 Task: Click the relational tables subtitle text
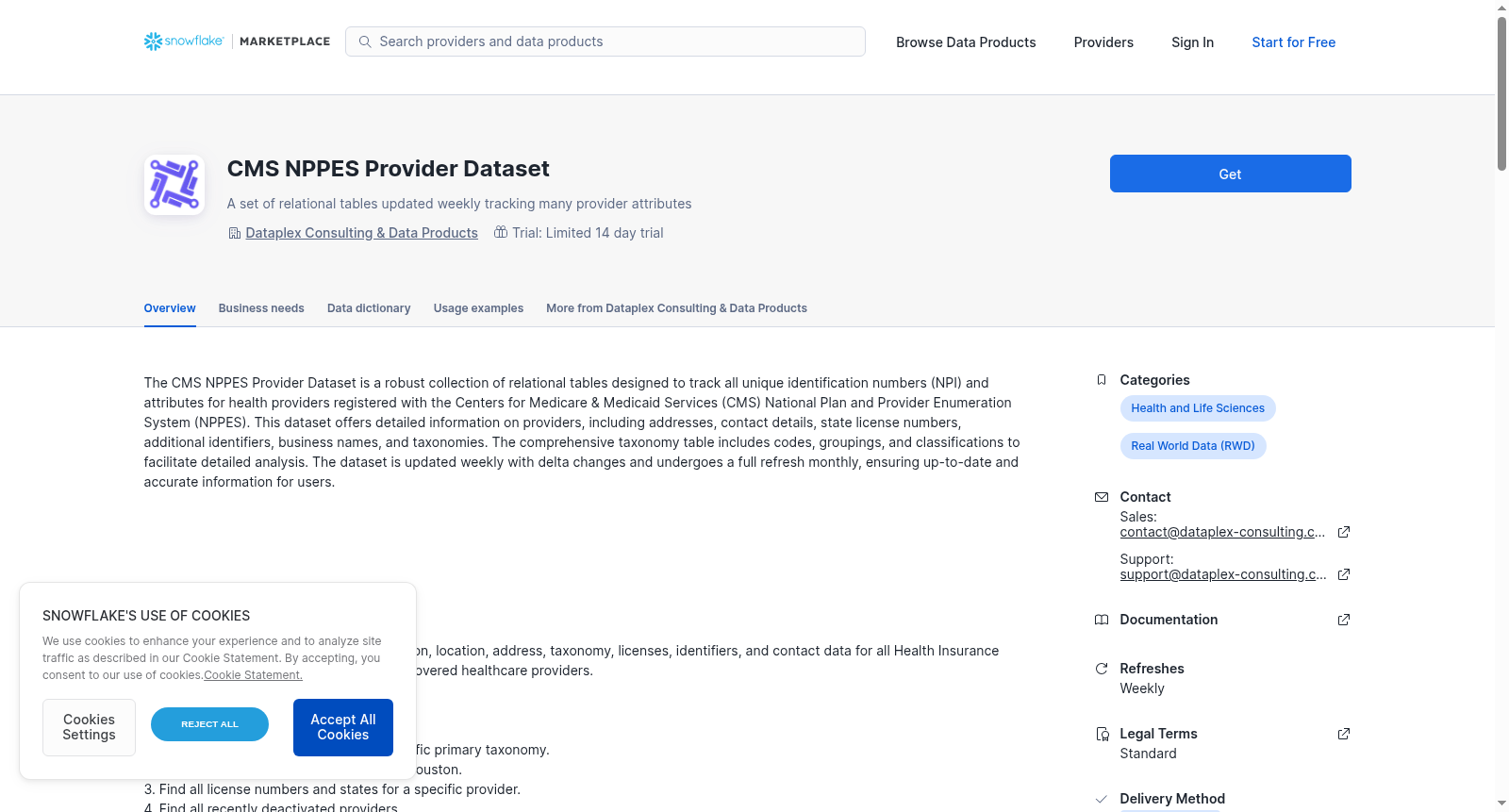tap(459, 204)
